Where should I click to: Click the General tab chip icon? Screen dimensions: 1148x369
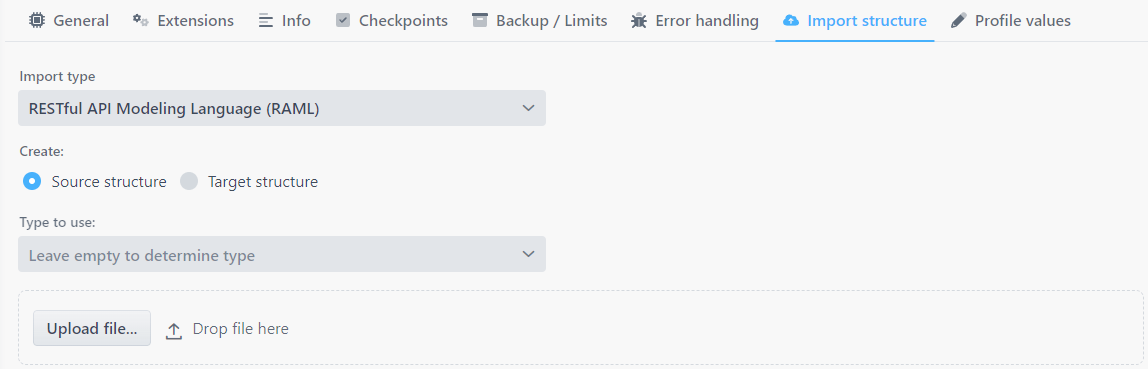(x=36, y=21)
